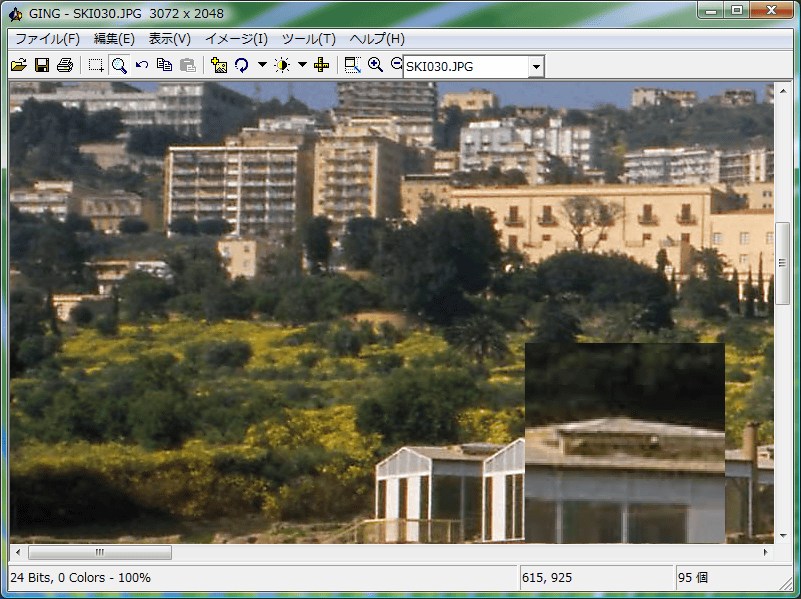Expand the brightness options dropdown arrow

coord(302,66)
